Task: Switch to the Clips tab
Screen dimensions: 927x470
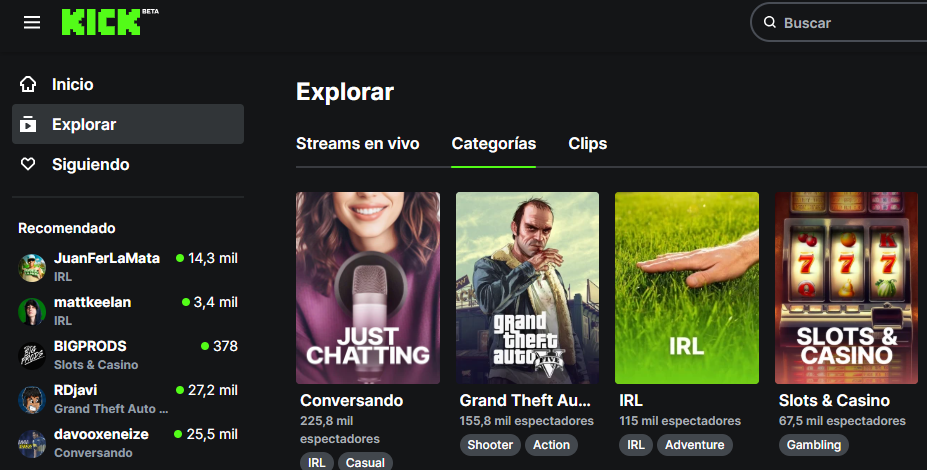Action: coord(588,144)
